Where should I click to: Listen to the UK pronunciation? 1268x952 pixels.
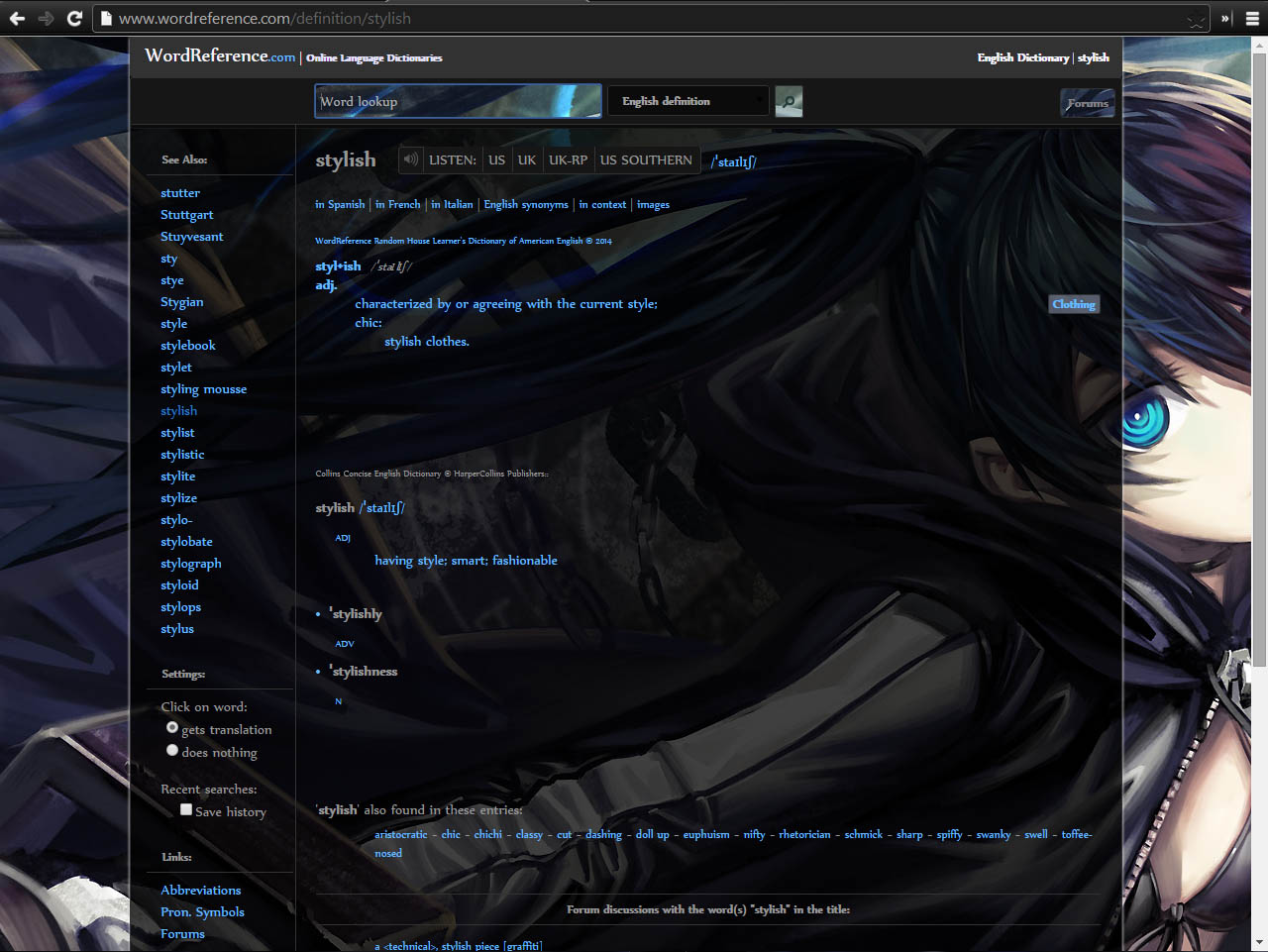coord(527,159)
